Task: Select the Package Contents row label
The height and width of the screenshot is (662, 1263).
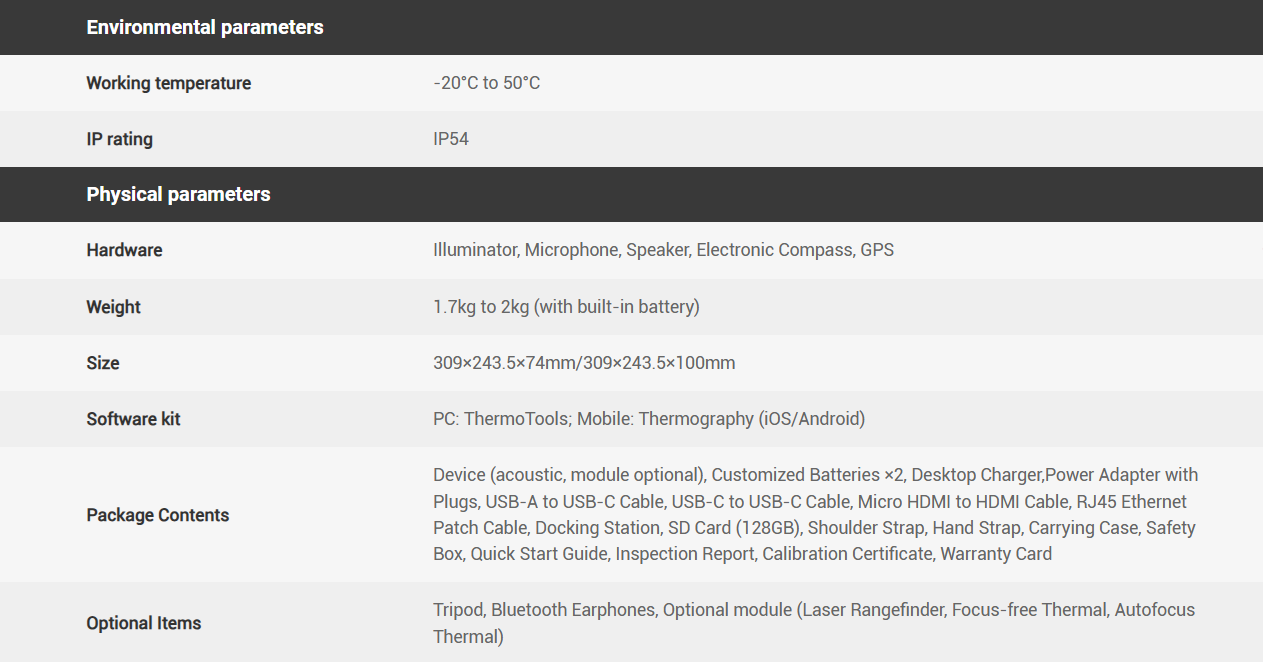Action: [158, 515]
